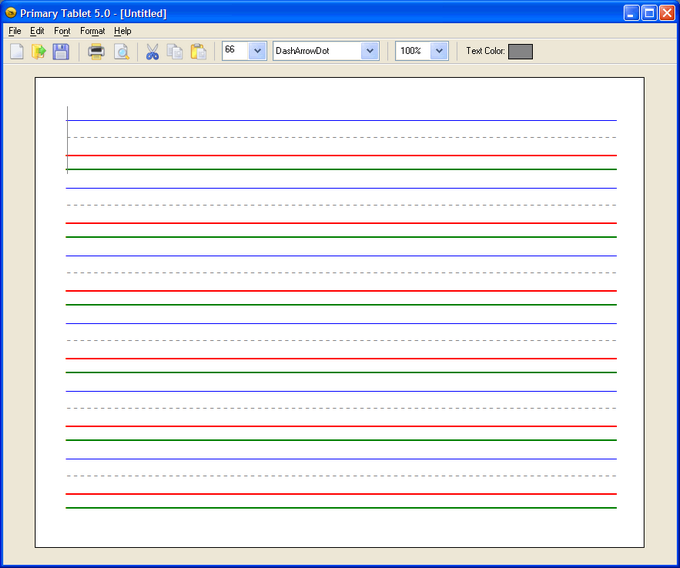The height and width of the screenshot is (568, 680).
Task: Click the gray Text Color swatch
Action: pyautogui.click(x=520, y=51)
